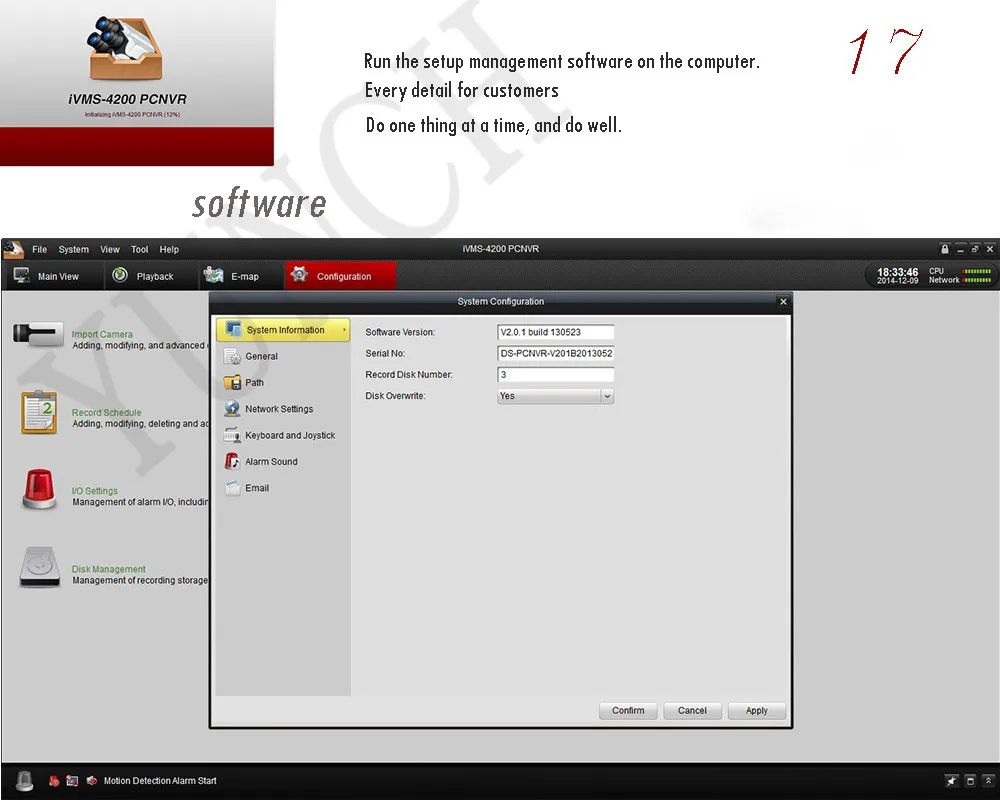1000x800 pixels.
Task: Click the Record Schedule clipboard icon
Action: [x=39, y=413]
